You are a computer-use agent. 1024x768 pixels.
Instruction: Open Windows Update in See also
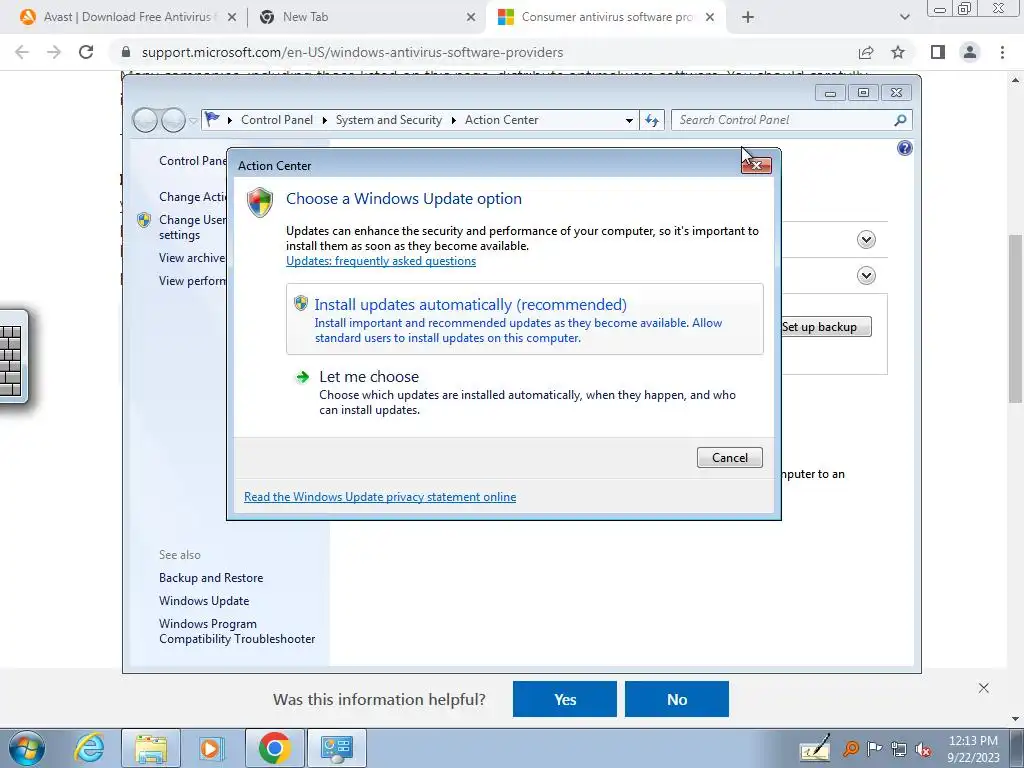click(204, 601)
